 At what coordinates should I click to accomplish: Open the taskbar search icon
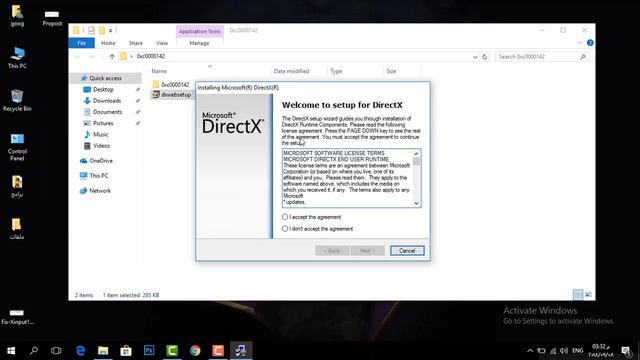pyautogui.click(x=34, y=350)
